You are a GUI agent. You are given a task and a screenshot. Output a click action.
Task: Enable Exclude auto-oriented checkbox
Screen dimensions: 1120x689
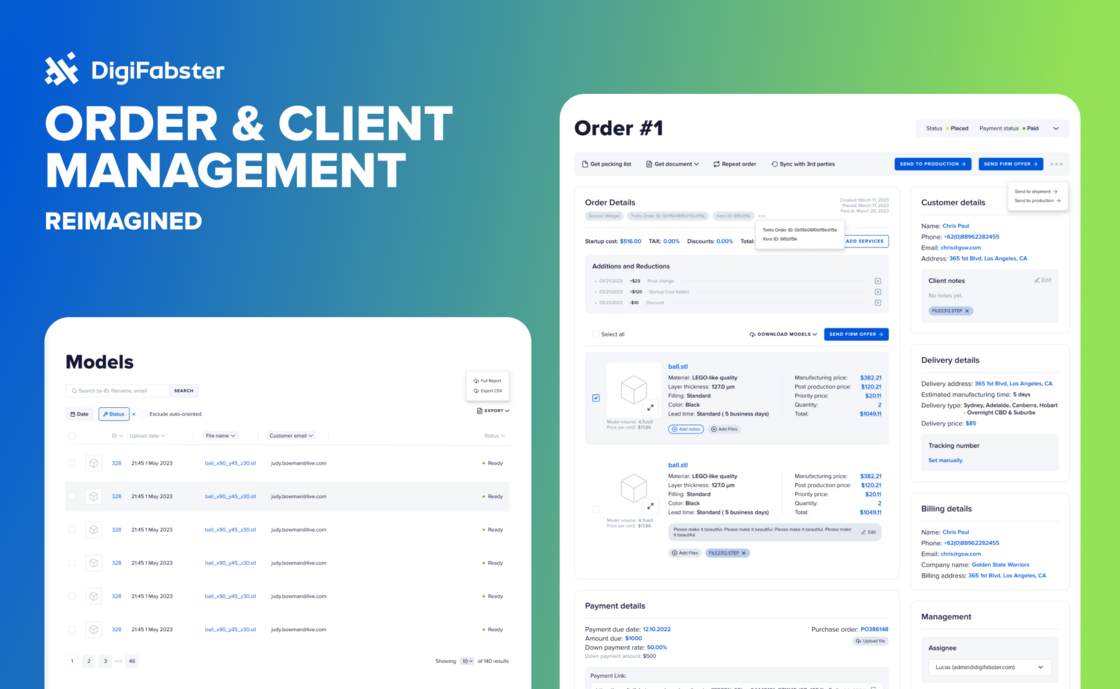[x=143, y=414]
